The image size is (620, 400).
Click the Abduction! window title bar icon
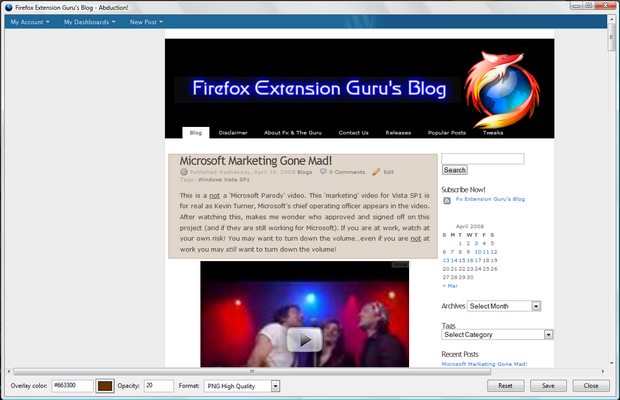[8, 6]
